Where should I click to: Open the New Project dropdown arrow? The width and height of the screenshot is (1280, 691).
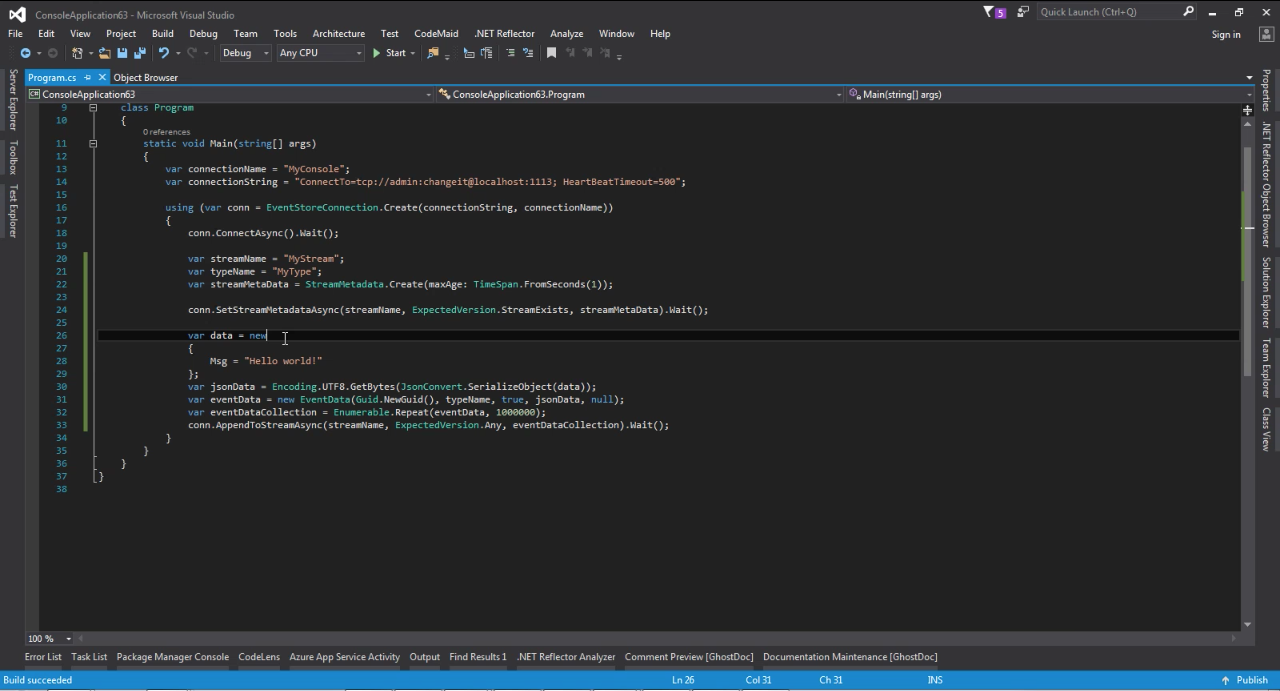coord(90,53)
